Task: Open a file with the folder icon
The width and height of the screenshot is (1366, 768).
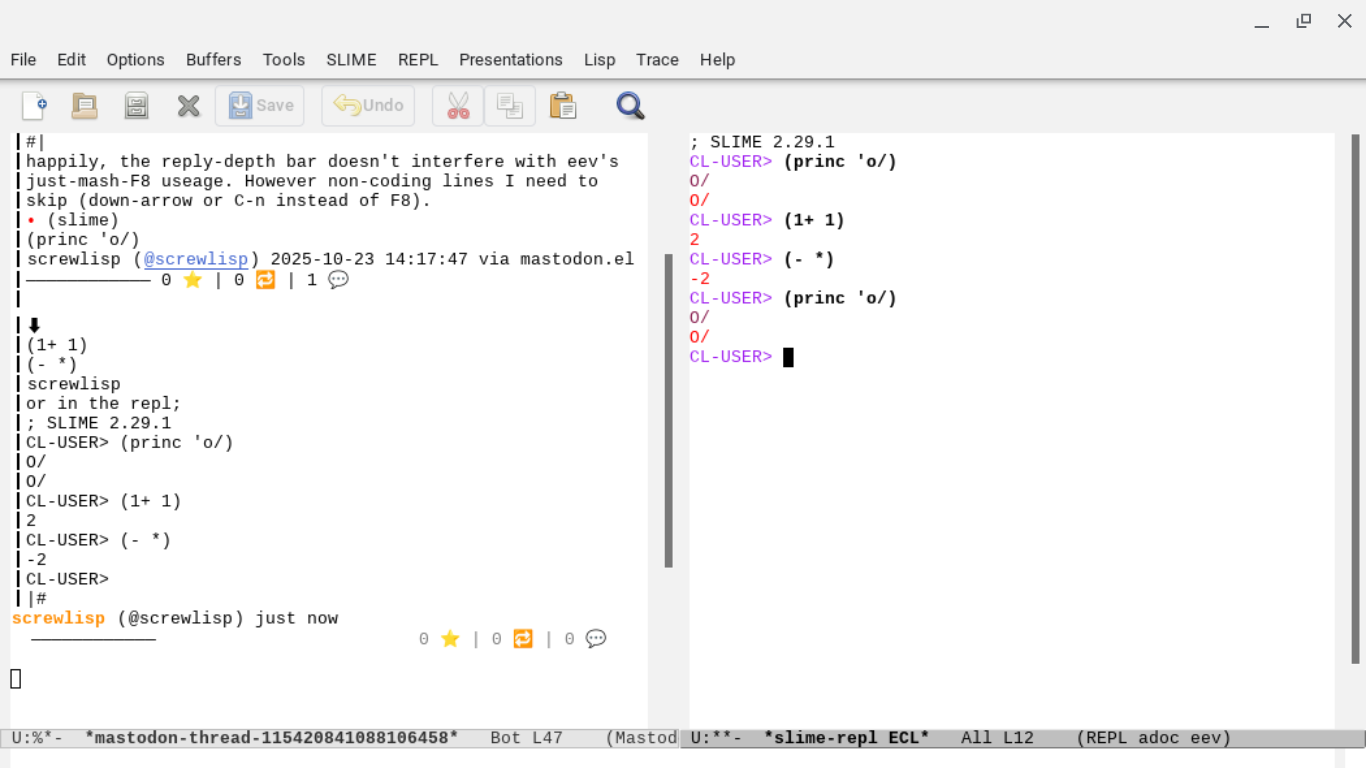Action: click(x=85, y=106)
